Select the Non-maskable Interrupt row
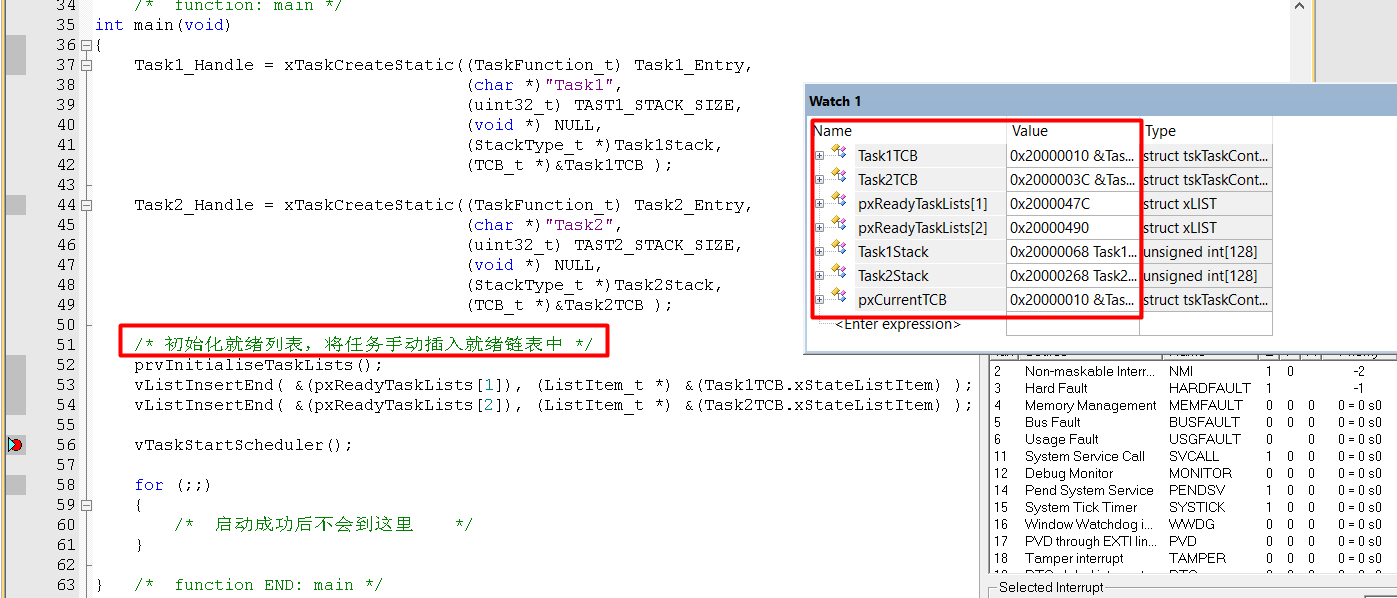This screenshot has width=1397, height=598. pyautogui.click(x=1190, y=371)
